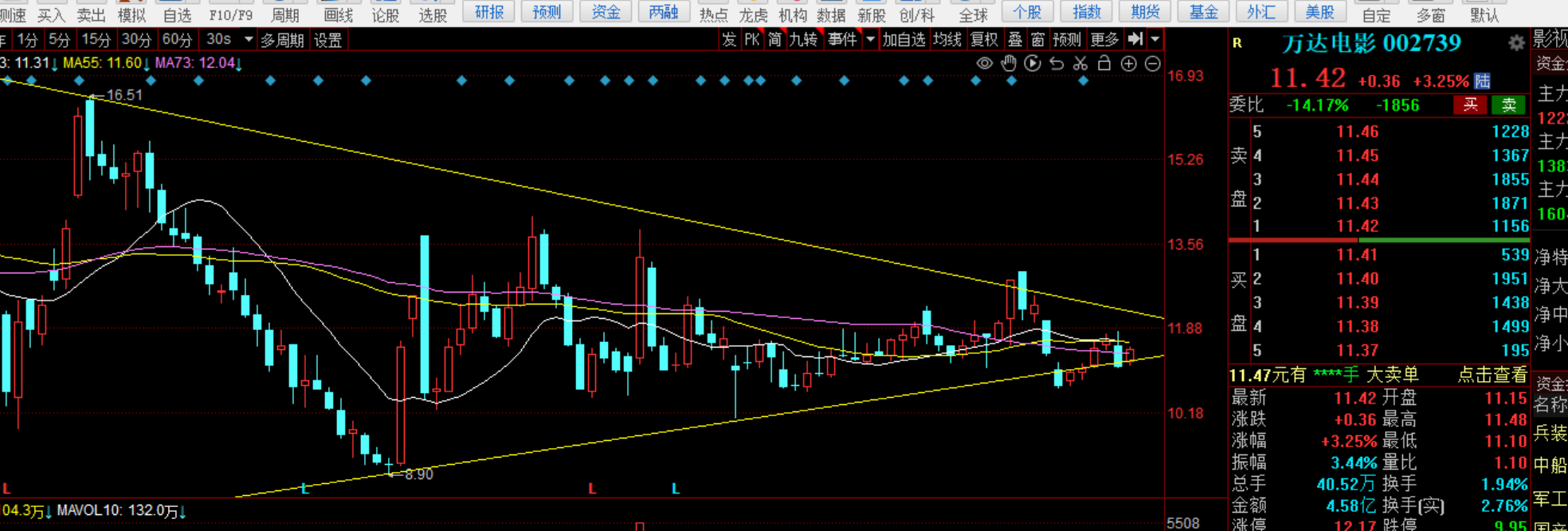Click the 复权 adjustment button

pyautogui.click(x=984, y=39)
